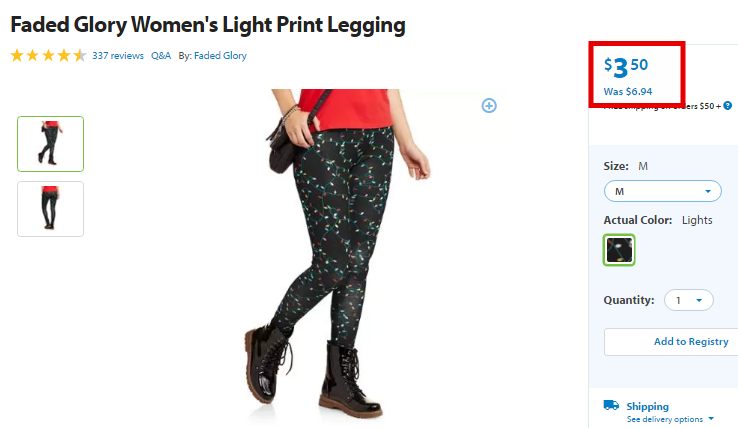Click the Actual Color label text
Image resolution: width=738 pixels, height=428 pixels.
coord(638,220)
